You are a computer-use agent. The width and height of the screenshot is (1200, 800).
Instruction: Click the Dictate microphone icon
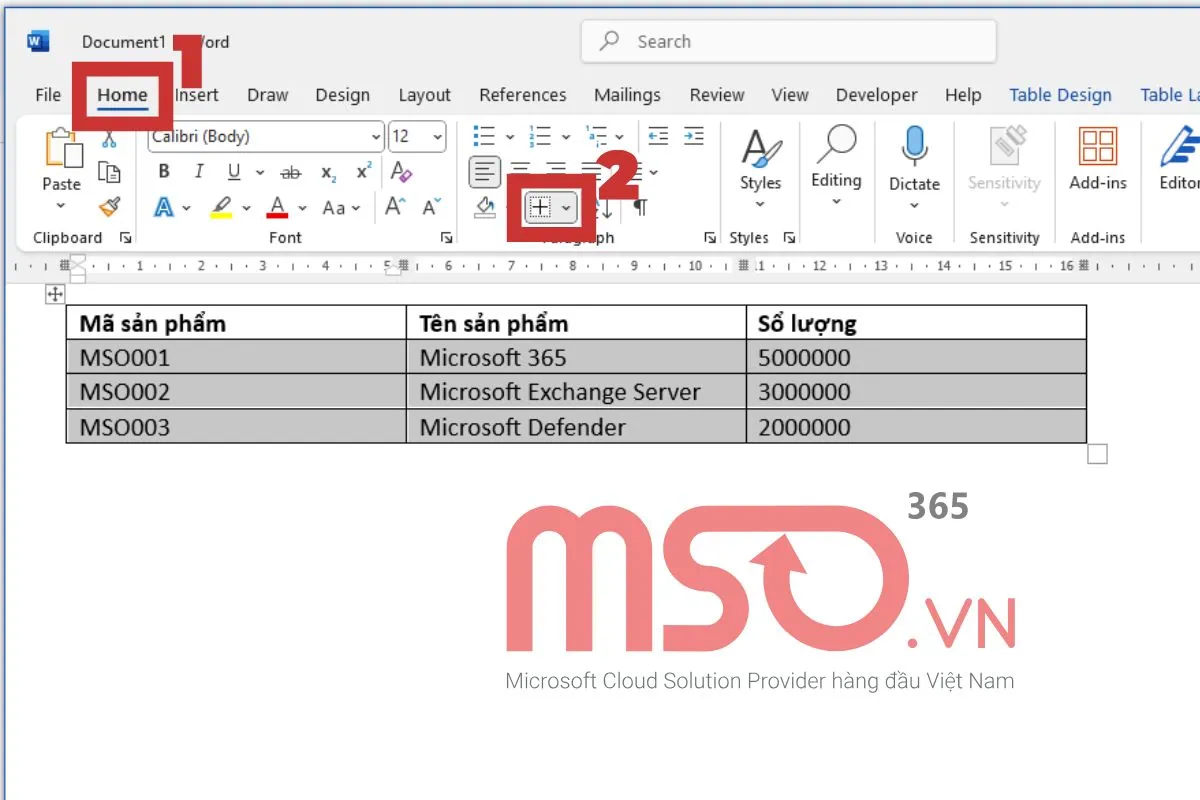click(914, 148)
